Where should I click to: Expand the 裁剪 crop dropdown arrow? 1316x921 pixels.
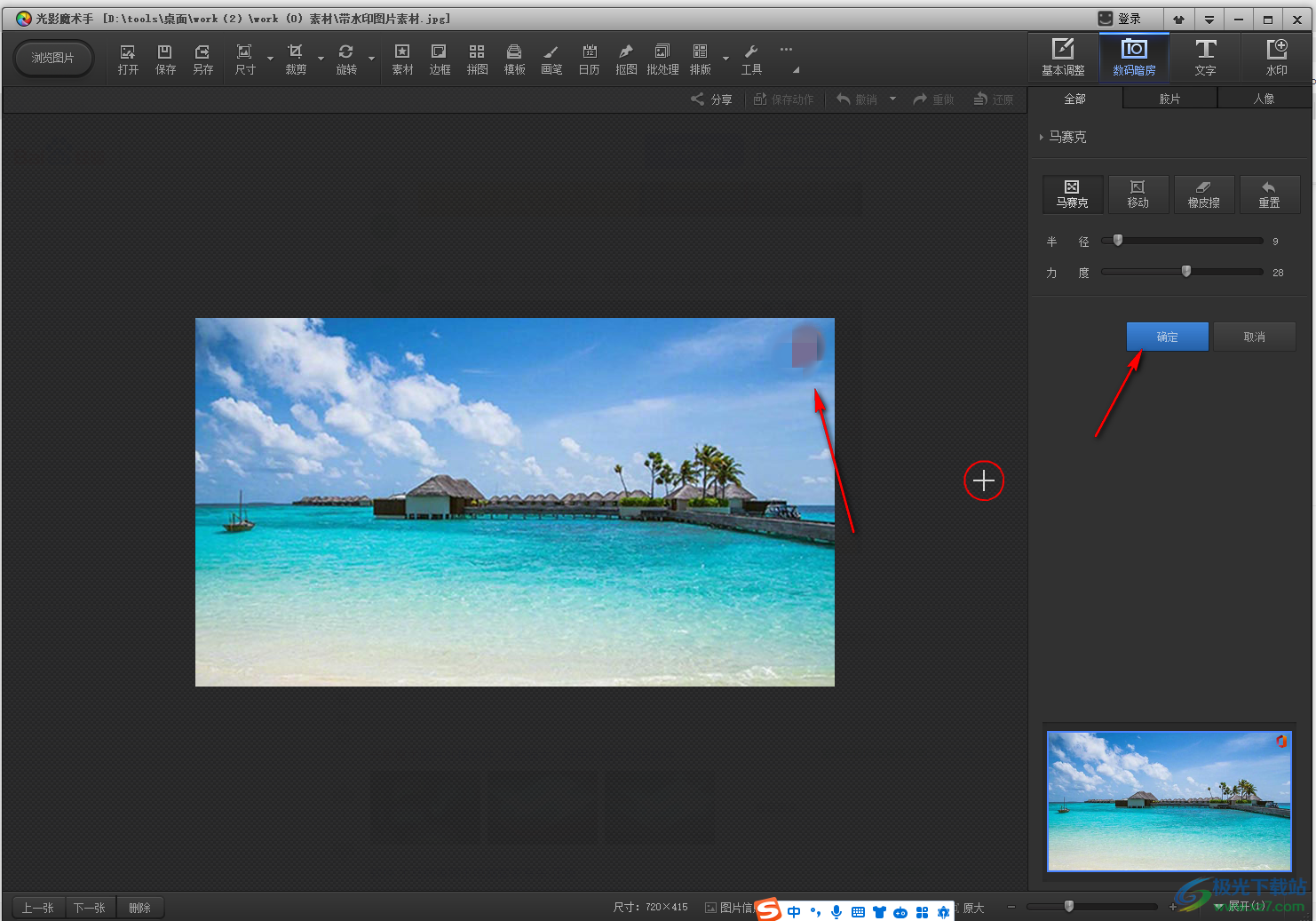coord(321,60)
